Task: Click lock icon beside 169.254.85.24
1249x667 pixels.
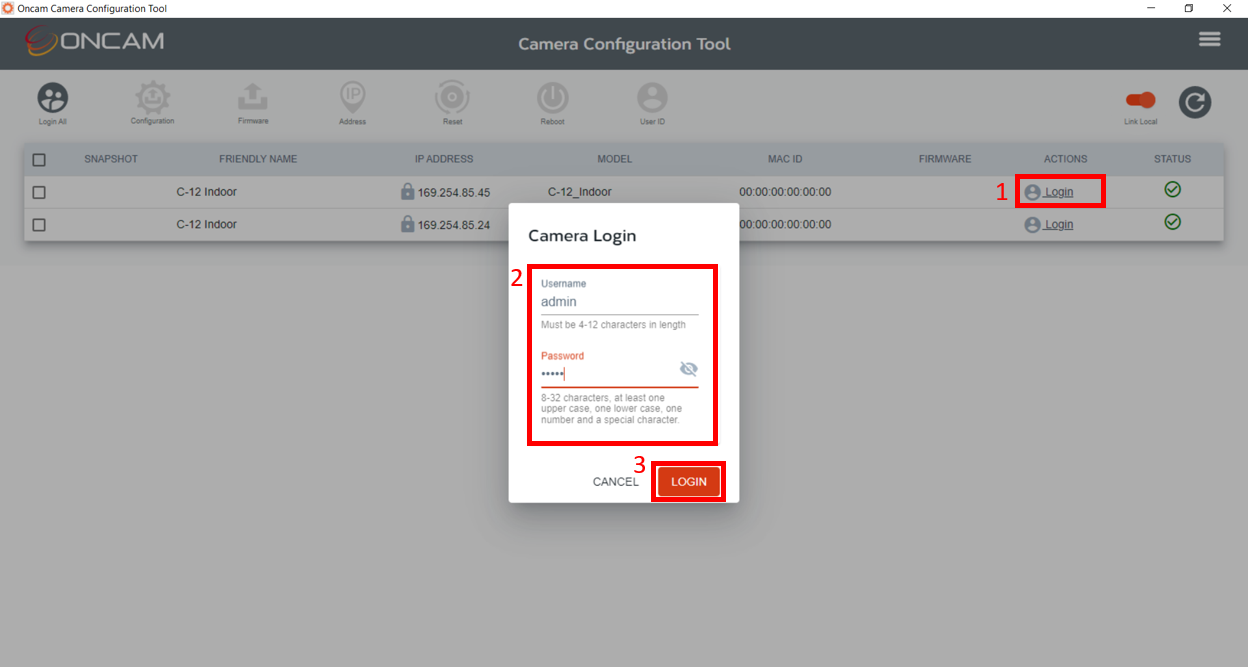Action: 407,224
